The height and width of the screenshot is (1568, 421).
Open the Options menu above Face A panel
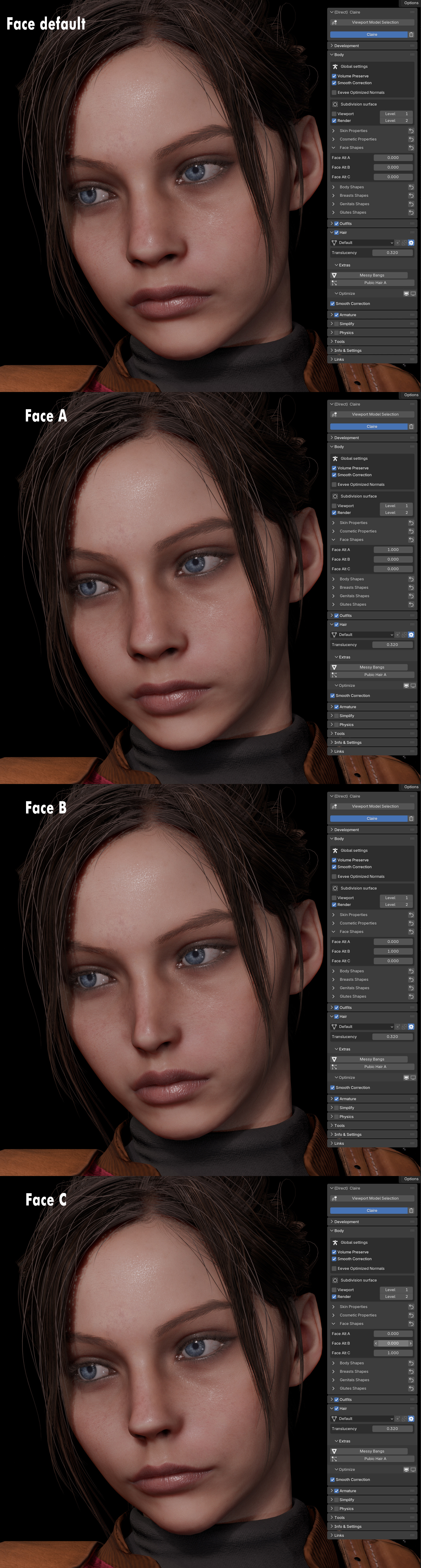click(x=411, y=395)
